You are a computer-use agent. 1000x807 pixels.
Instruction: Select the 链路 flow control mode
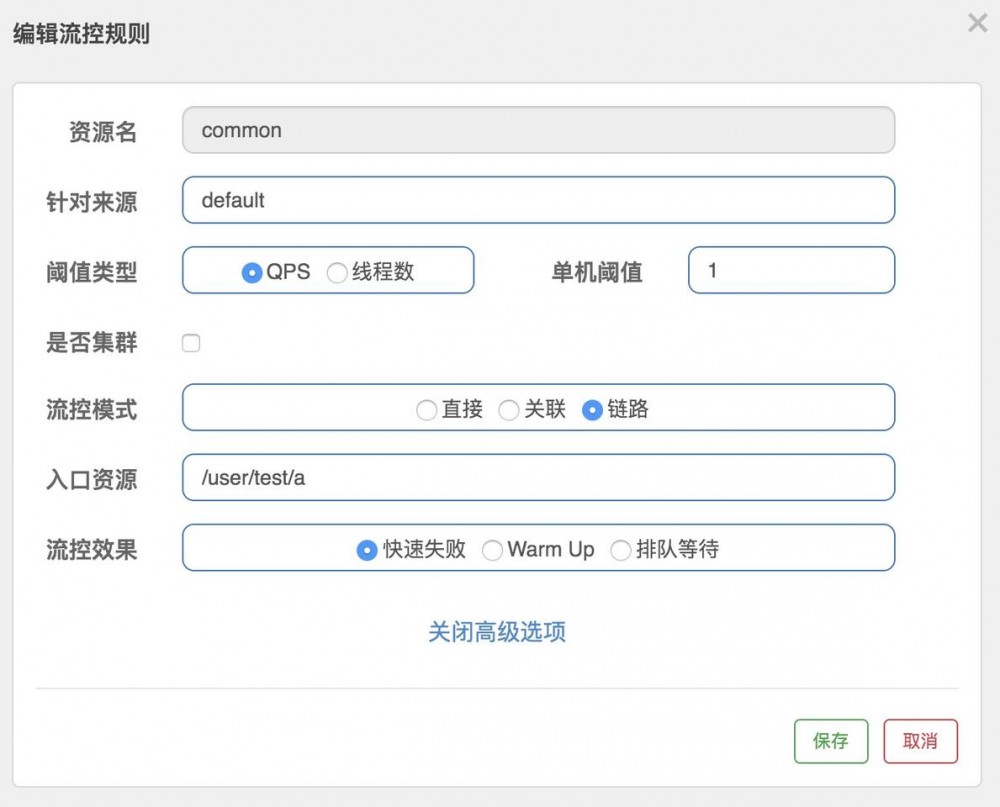(592, 409)
